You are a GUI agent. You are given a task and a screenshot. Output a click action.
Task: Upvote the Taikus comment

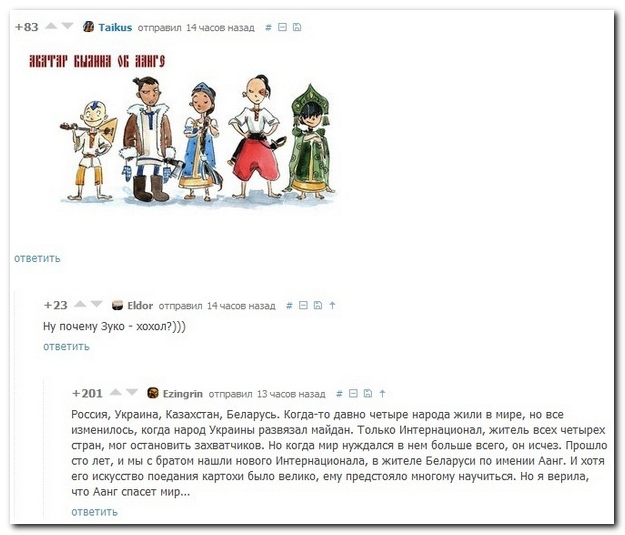[x=51, y=26]
